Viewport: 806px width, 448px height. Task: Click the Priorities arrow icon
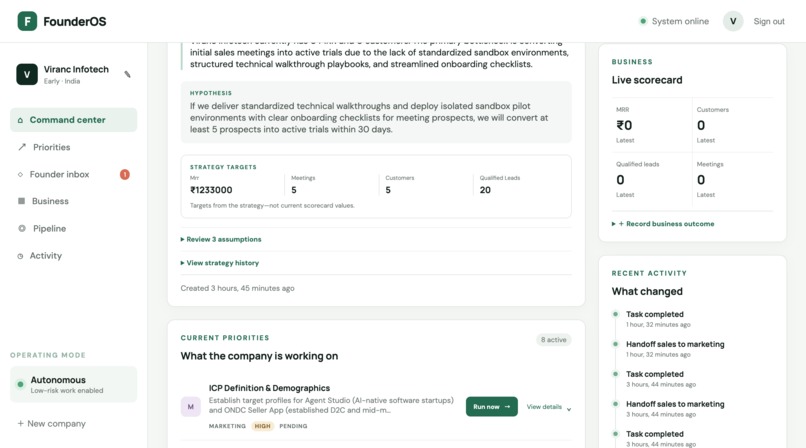point(22,147)
